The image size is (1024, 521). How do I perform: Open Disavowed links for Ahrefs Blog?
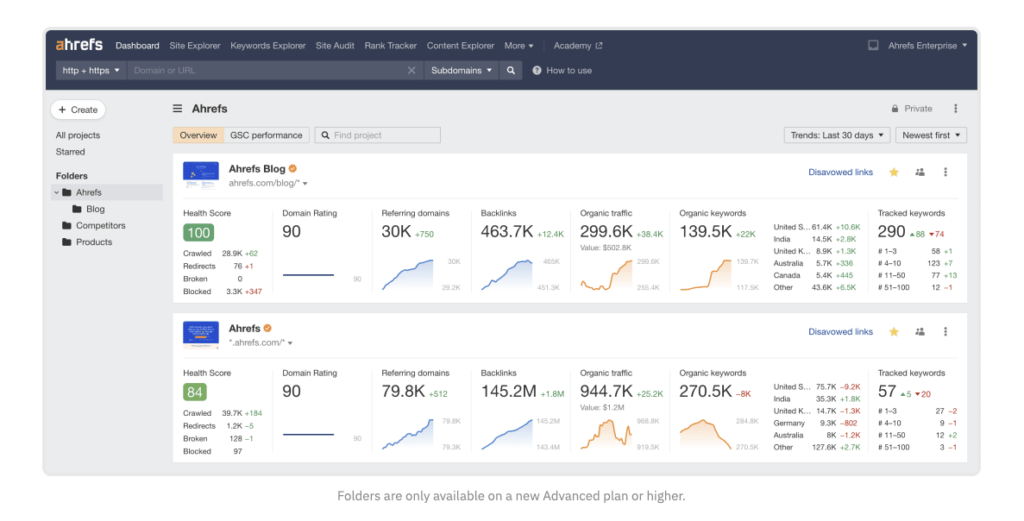click(x=840, y=172)
